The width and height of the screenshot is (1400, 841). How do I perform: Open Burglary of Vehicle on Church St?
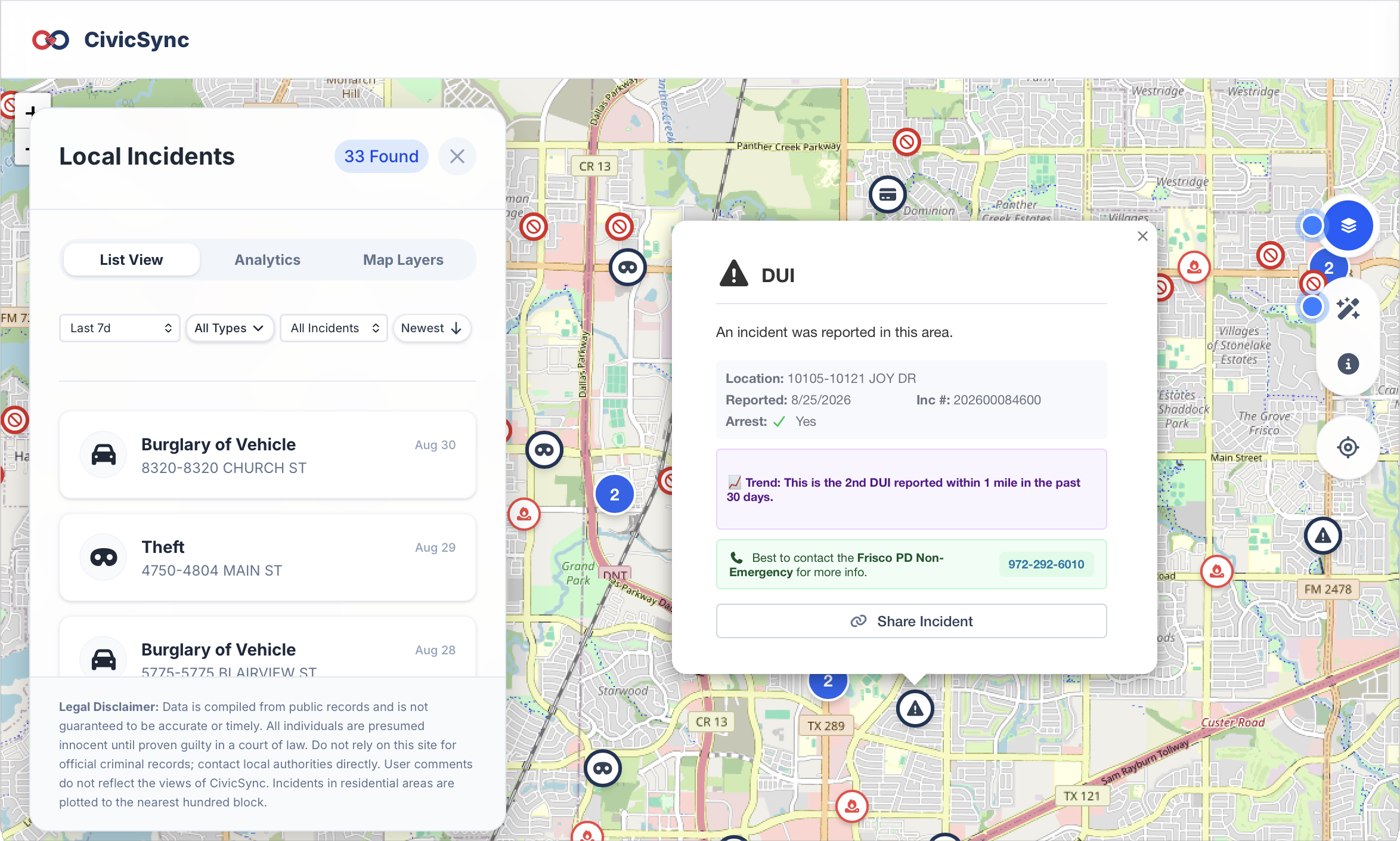click(267, 455)
